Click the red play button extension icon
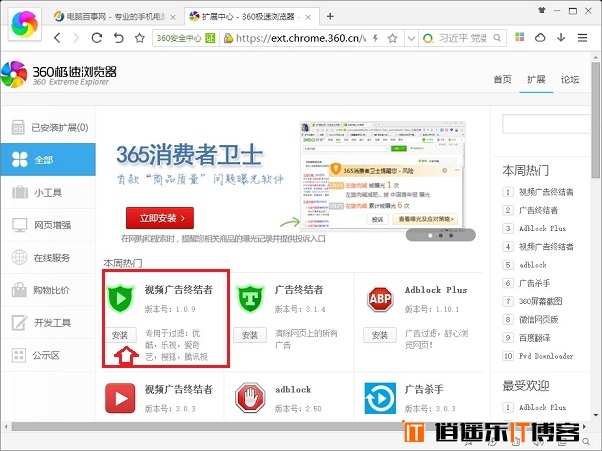The height and width of the screenshot is (451, 602). click(x=120, y=398)
